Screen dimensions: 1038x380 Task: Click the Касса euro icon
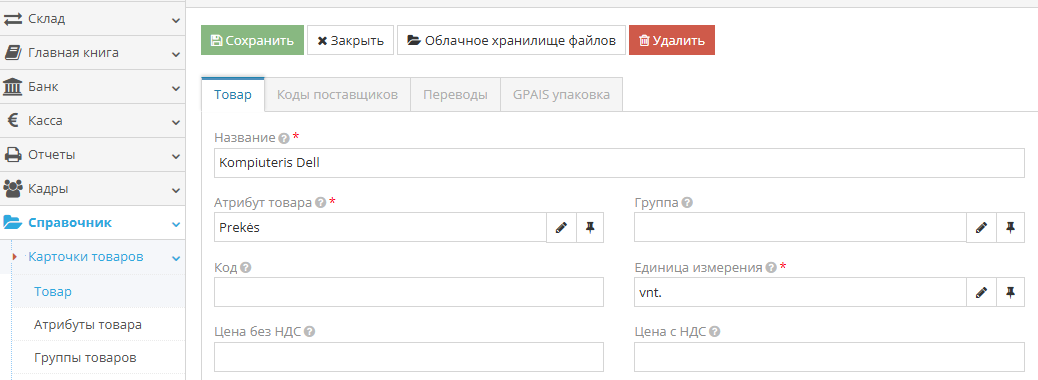click(13, 121)
